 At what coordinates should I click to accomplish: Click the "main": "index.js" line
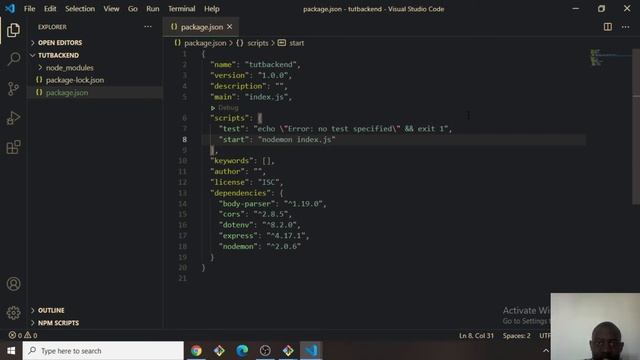click(x=251, y=97)
